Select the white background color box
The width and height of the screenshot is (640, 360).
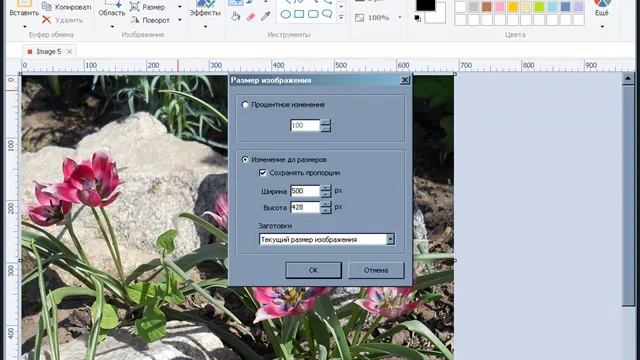(438, 16)
